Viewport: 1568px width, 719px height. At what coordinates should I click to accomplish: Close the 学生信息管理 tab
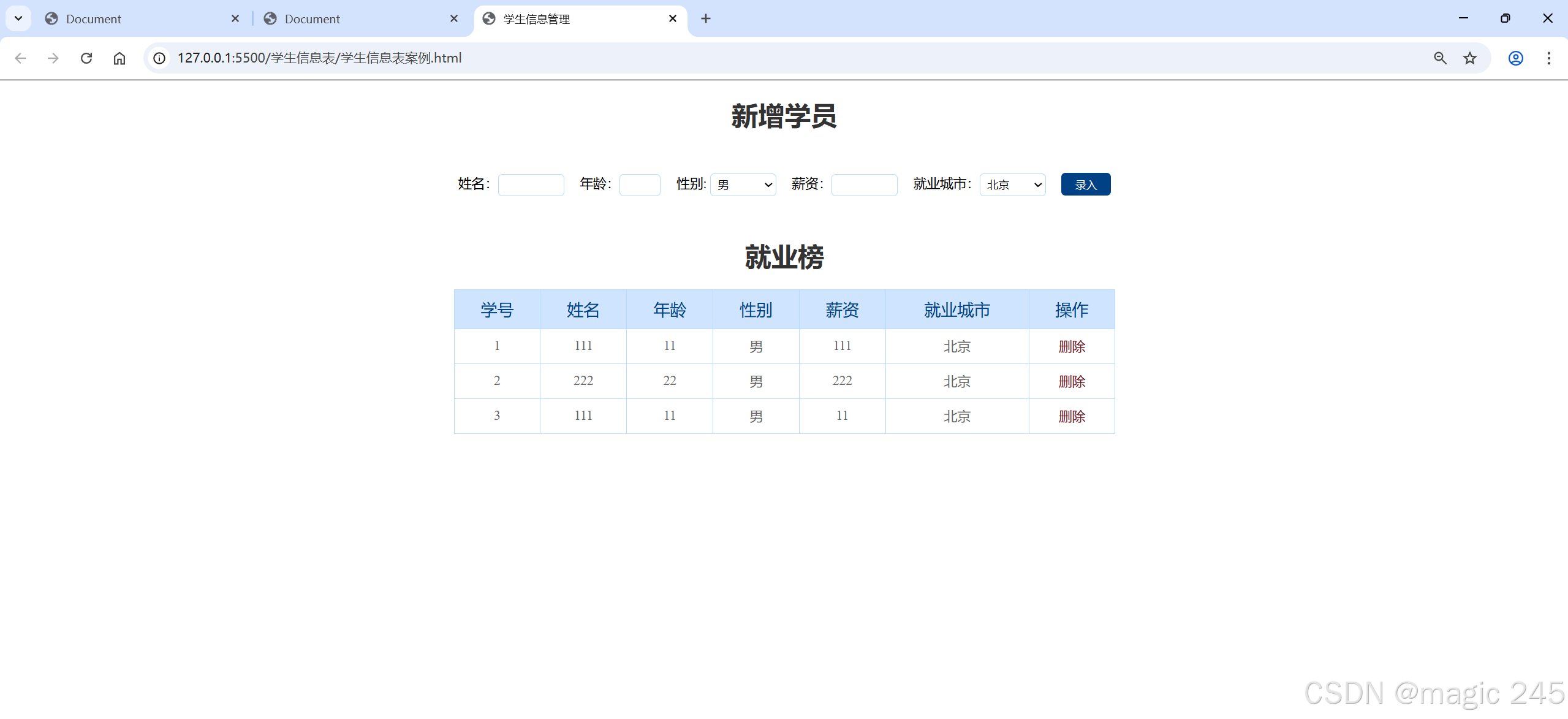[673, 18]
